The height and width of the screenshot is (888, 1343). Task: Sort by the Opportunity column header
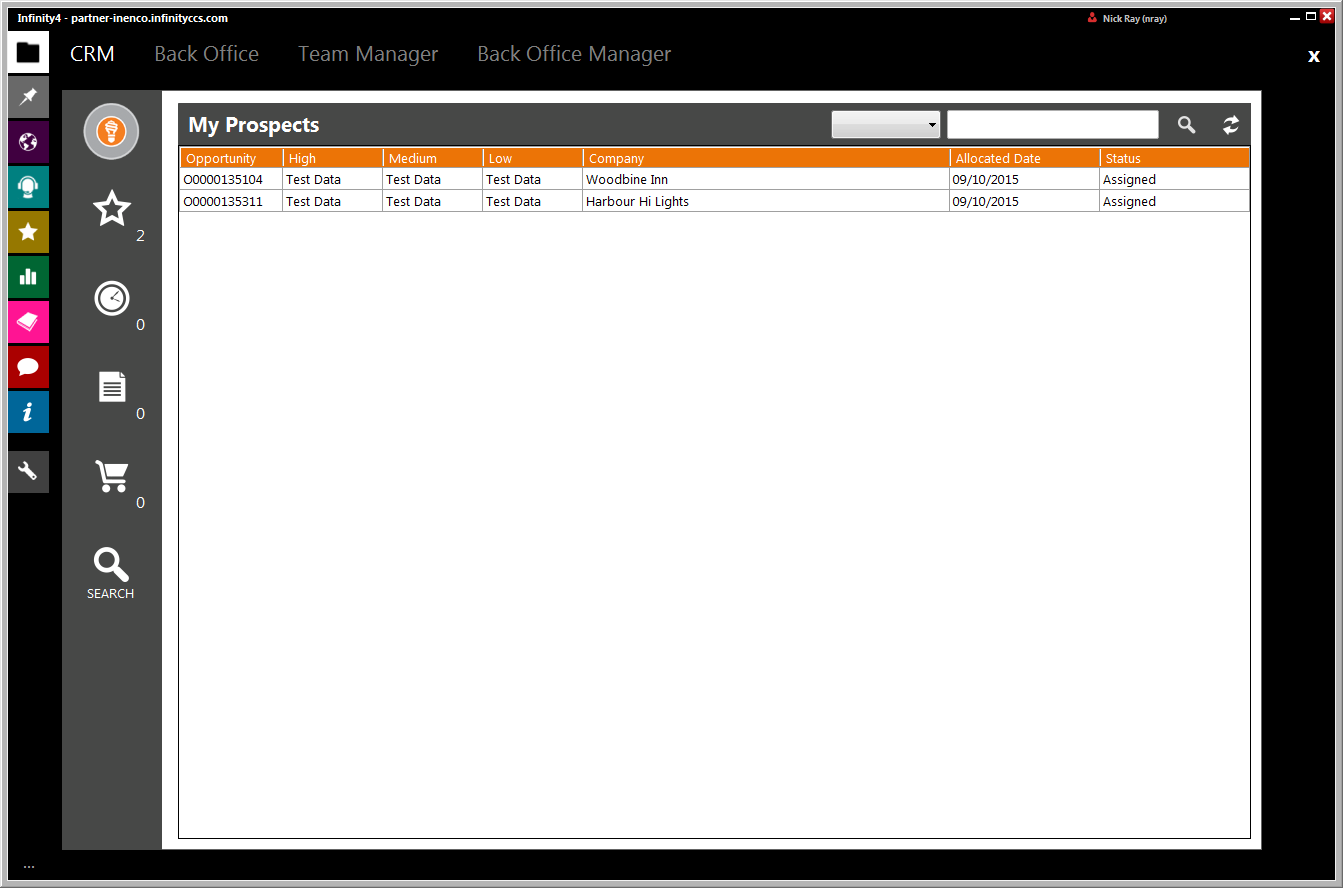pyautogui.click(x=232, y=158)
